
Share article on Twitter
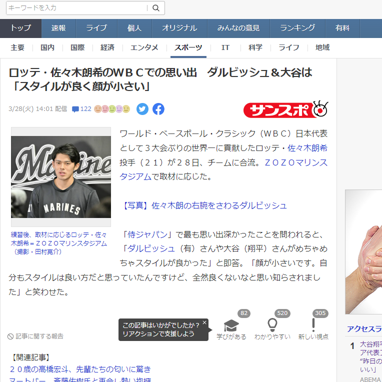(x=142, y=109)
